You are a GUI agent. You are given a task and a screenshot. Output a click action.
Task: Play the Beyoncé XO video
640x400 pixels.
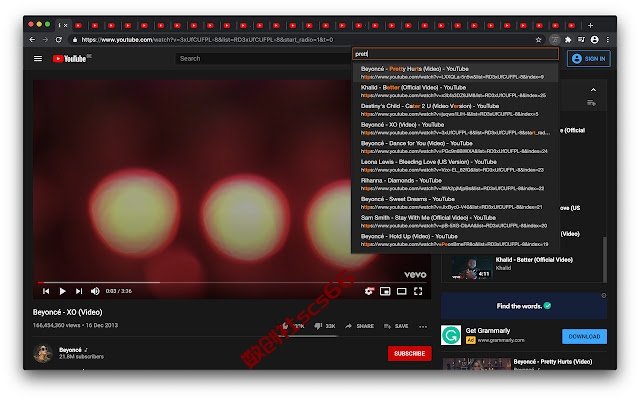62,291
